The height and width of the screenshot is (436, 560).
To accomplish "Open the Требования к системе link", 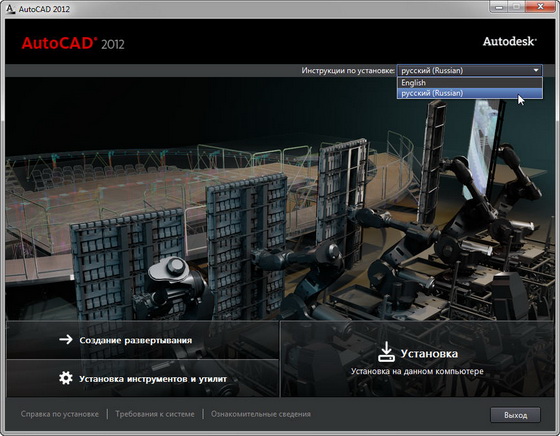I will click(155, 414).
